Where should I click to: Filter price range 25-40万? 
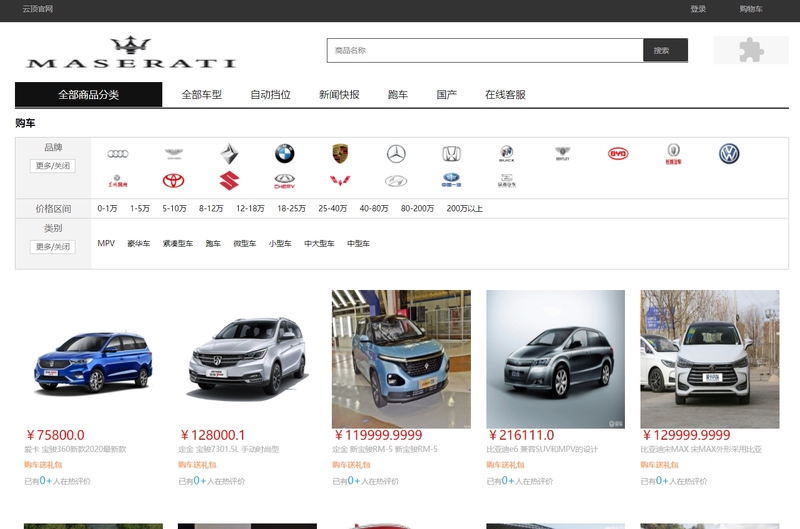click(333, 209)
